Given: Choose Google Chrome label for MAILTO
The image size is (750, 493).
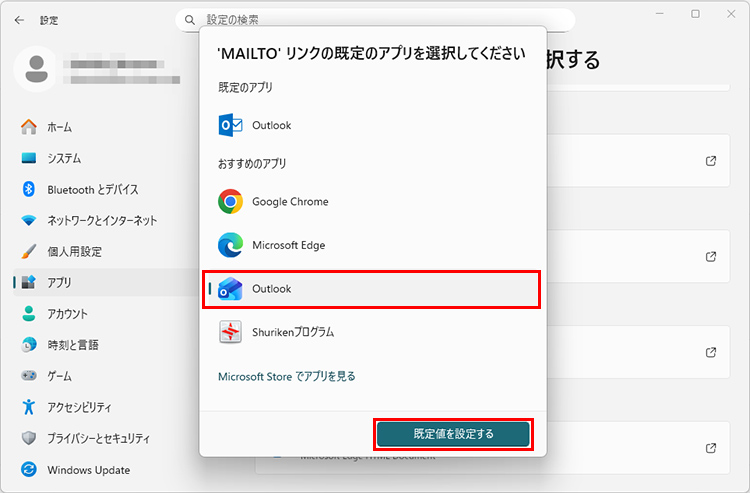Looking at the screenshot, I should point(290,201).
